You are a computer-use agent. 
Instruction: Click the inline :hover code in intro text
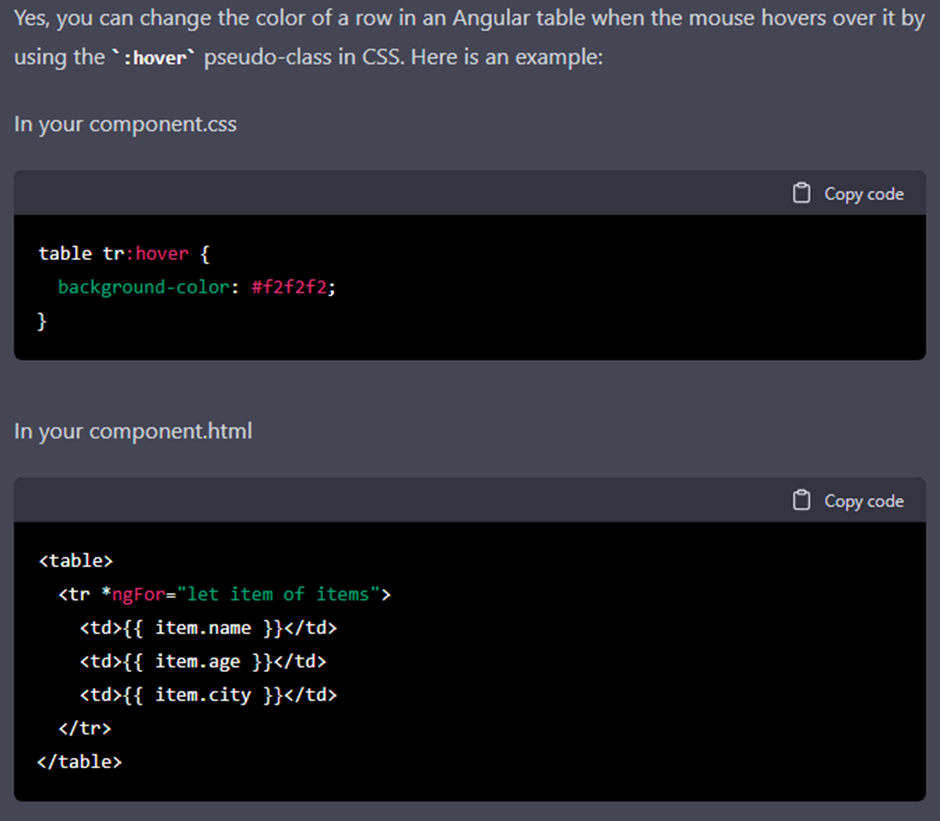tap(154, 58)
